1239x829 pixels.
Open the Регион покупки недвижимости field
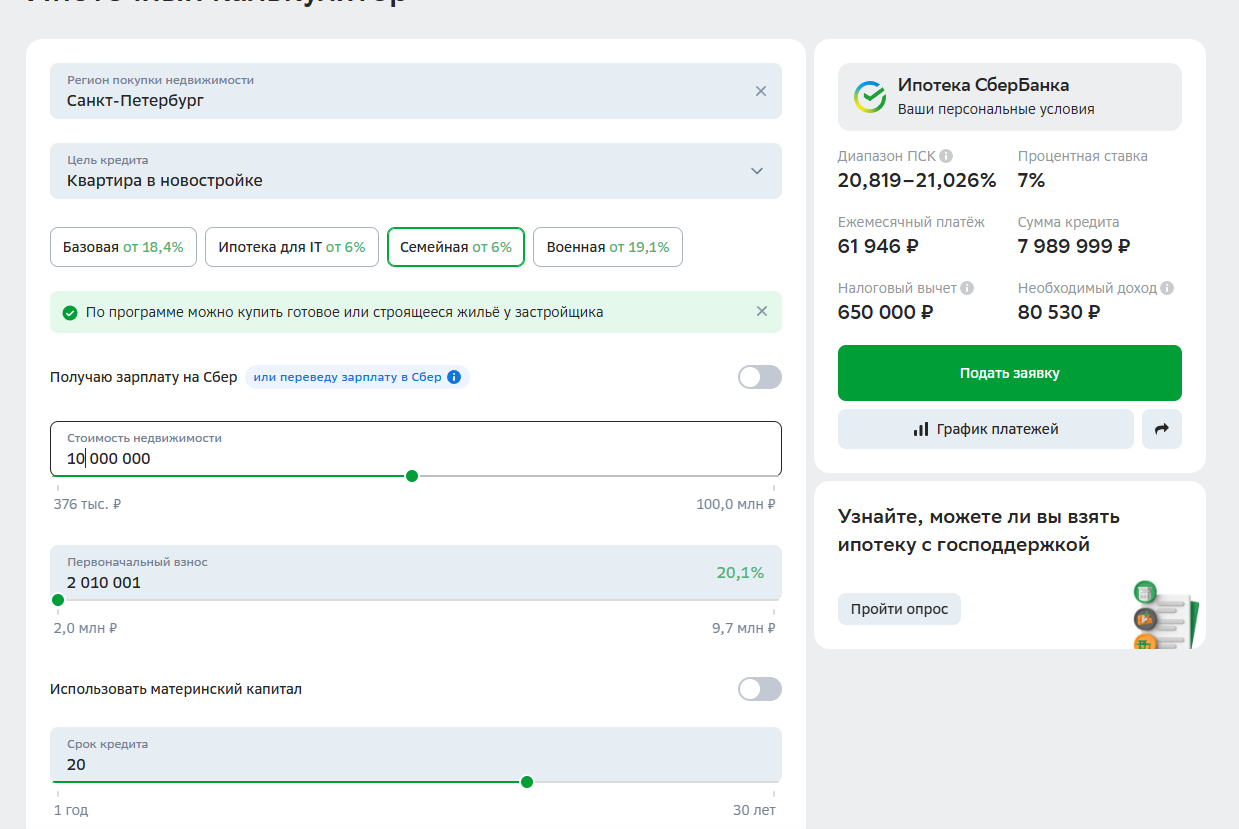click(x=416, y=91)
